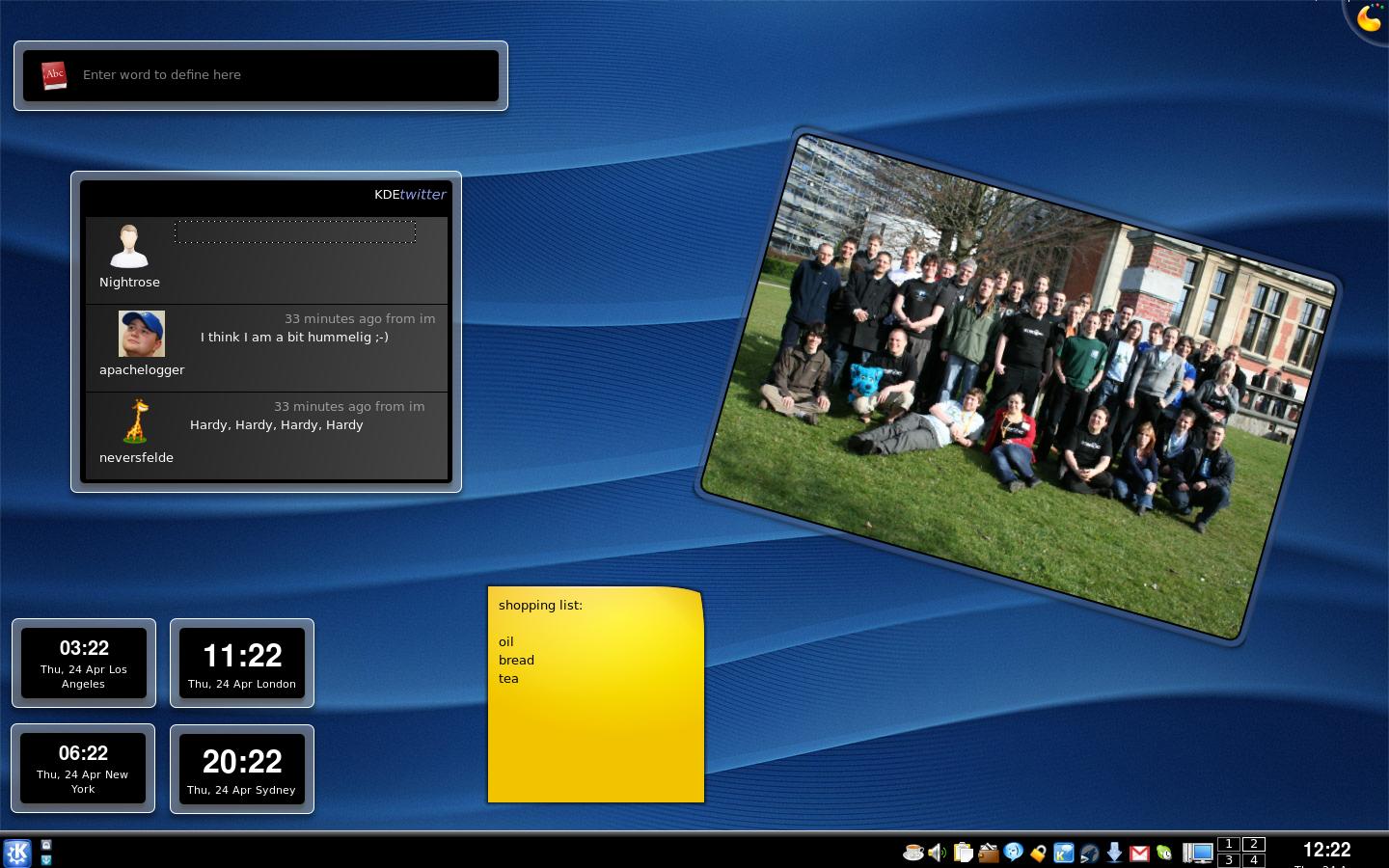Switch to virtual desktop 4

click(1253, 860)
